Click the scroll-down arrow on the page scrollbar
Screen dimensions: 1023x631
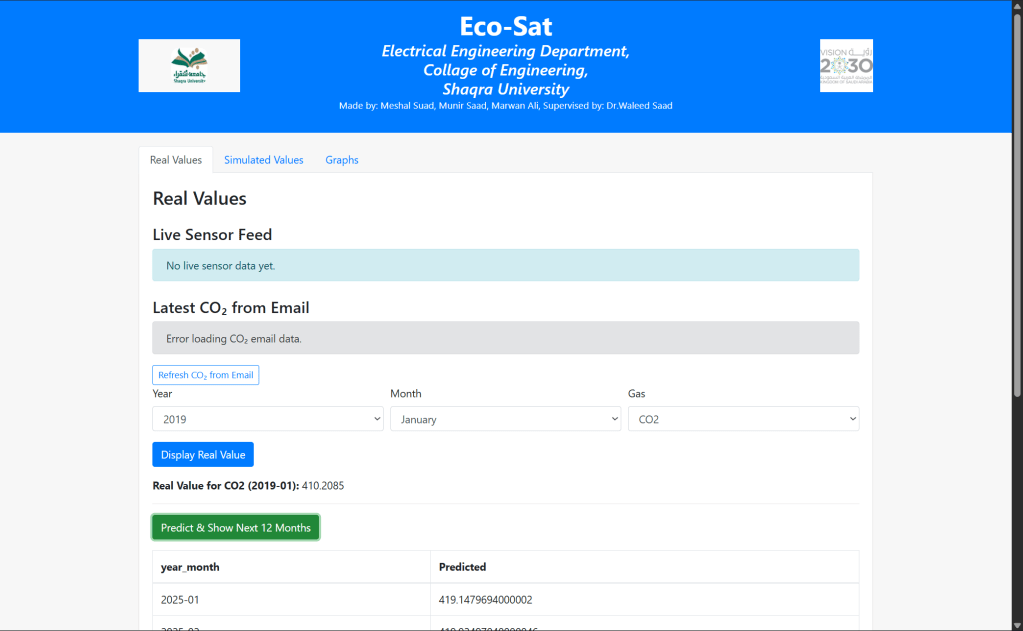pos(1016,623)
